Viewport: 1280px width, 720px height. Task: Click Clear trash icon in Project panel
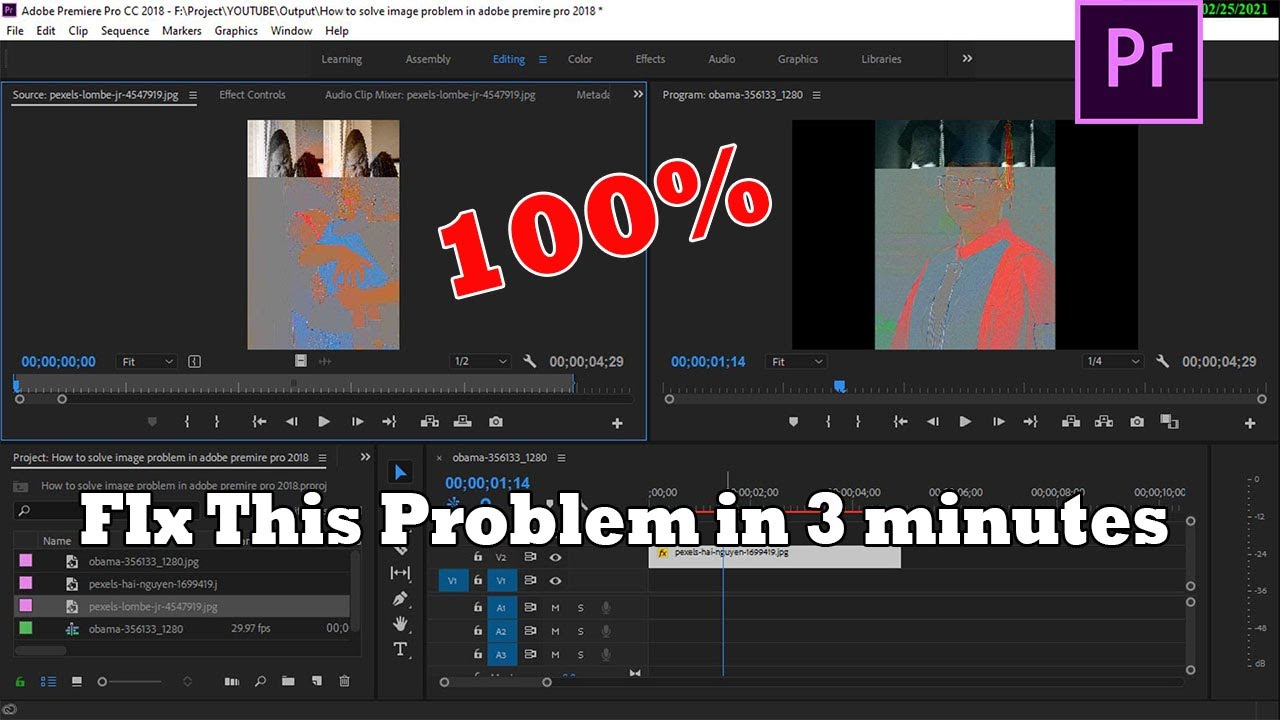(x=345, y=681)
